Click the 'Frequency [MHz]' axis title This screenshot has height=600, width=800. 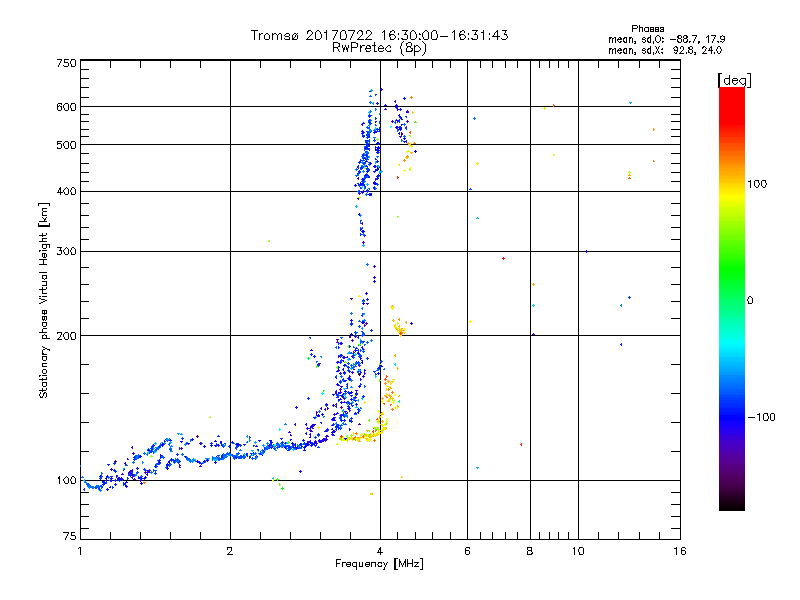(379, 564)
